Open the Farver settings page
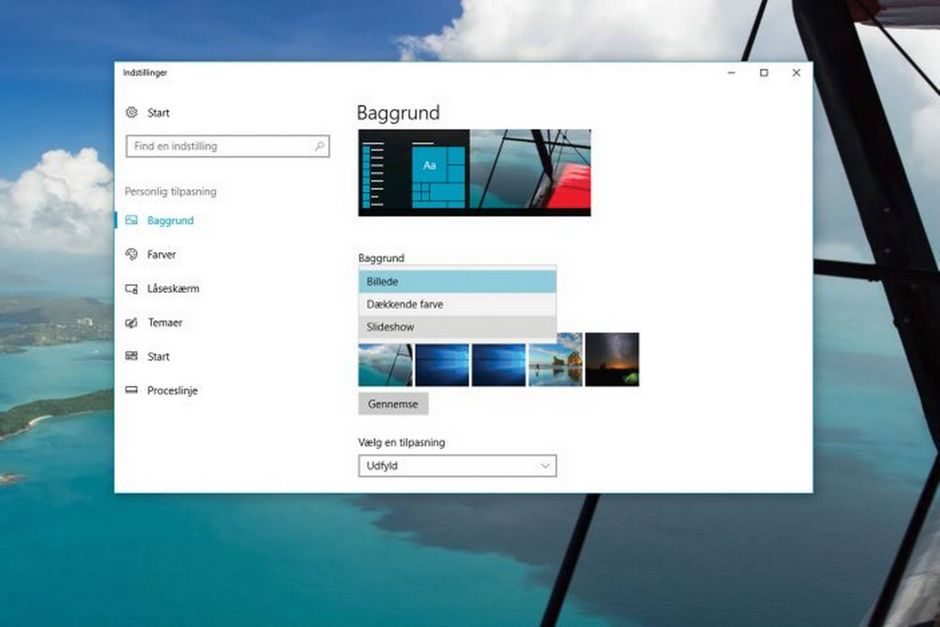This screenshot has height=627, width=940. click(x=161, y=254)
